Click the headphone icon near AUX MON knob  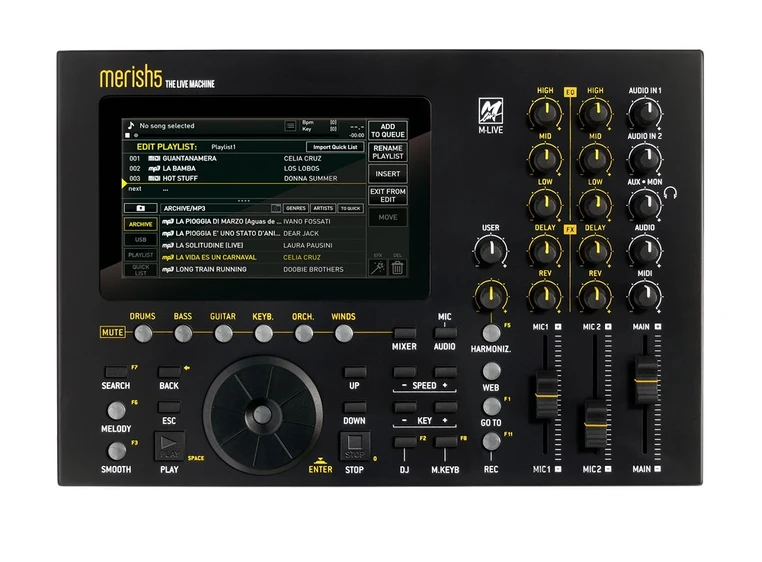[670, 193]
